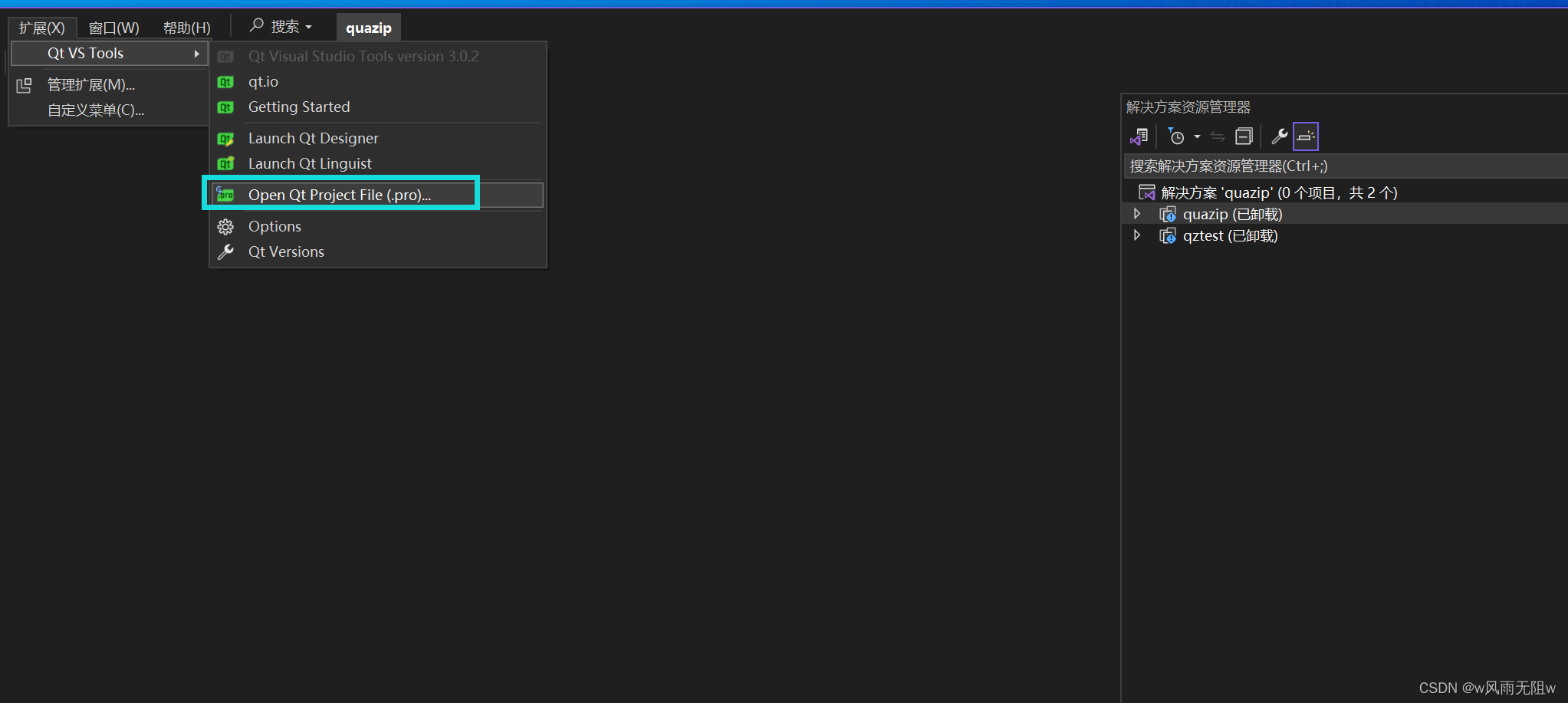The width and height of the screenshot is (1568, 703).
Task: Open qt.io menu entry
Action: [263, 81]
